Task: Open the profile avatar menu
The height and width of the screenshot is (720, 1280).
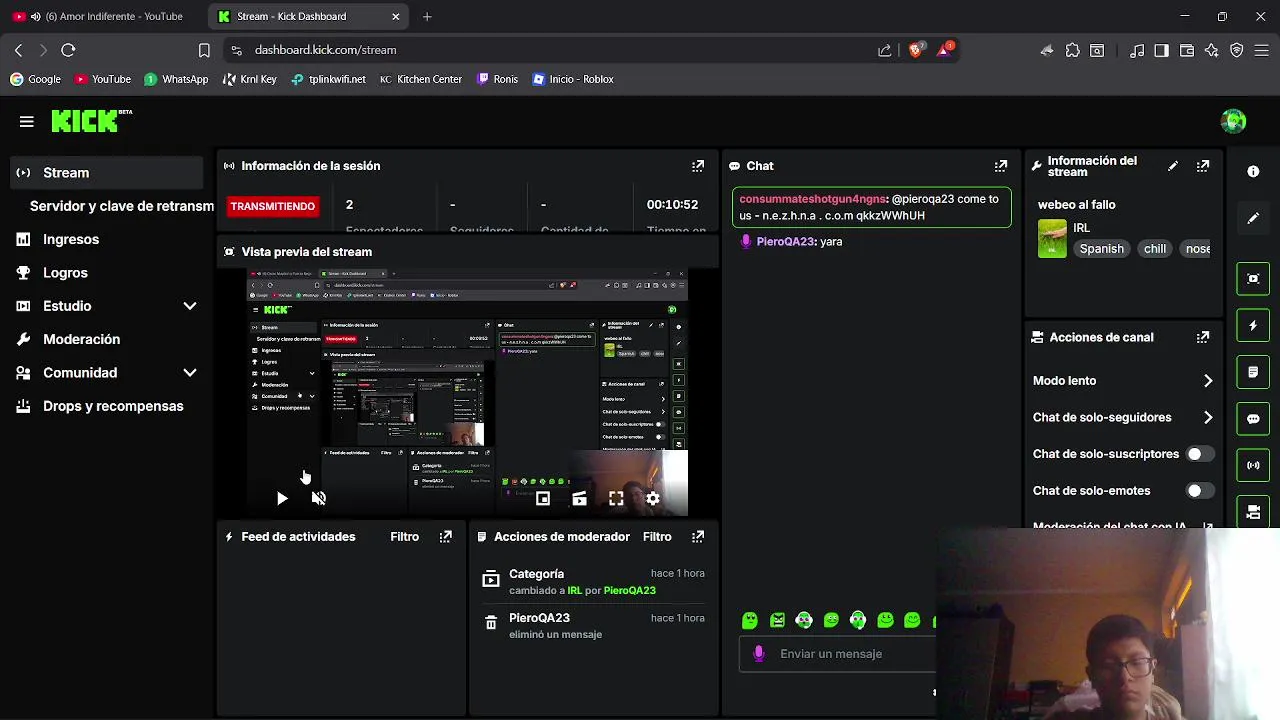Action: [1233, 121]
